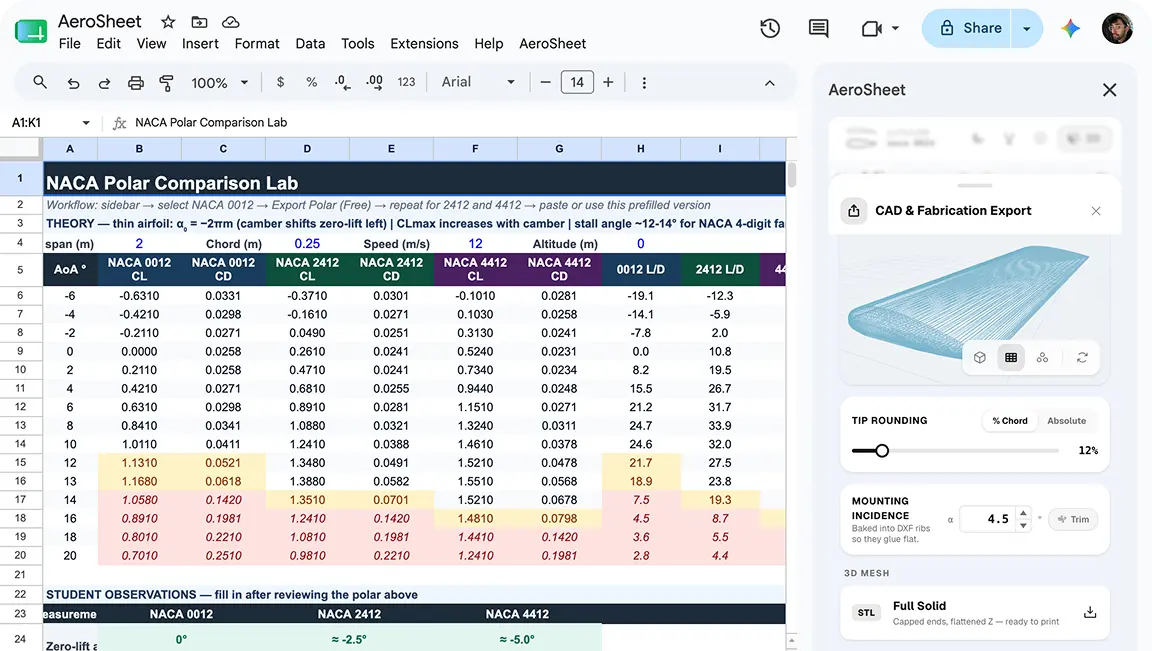Increment the mounting incidence angle
Image resolution: width=1152 pixels, height=651 pixels.
(1023, 513)
